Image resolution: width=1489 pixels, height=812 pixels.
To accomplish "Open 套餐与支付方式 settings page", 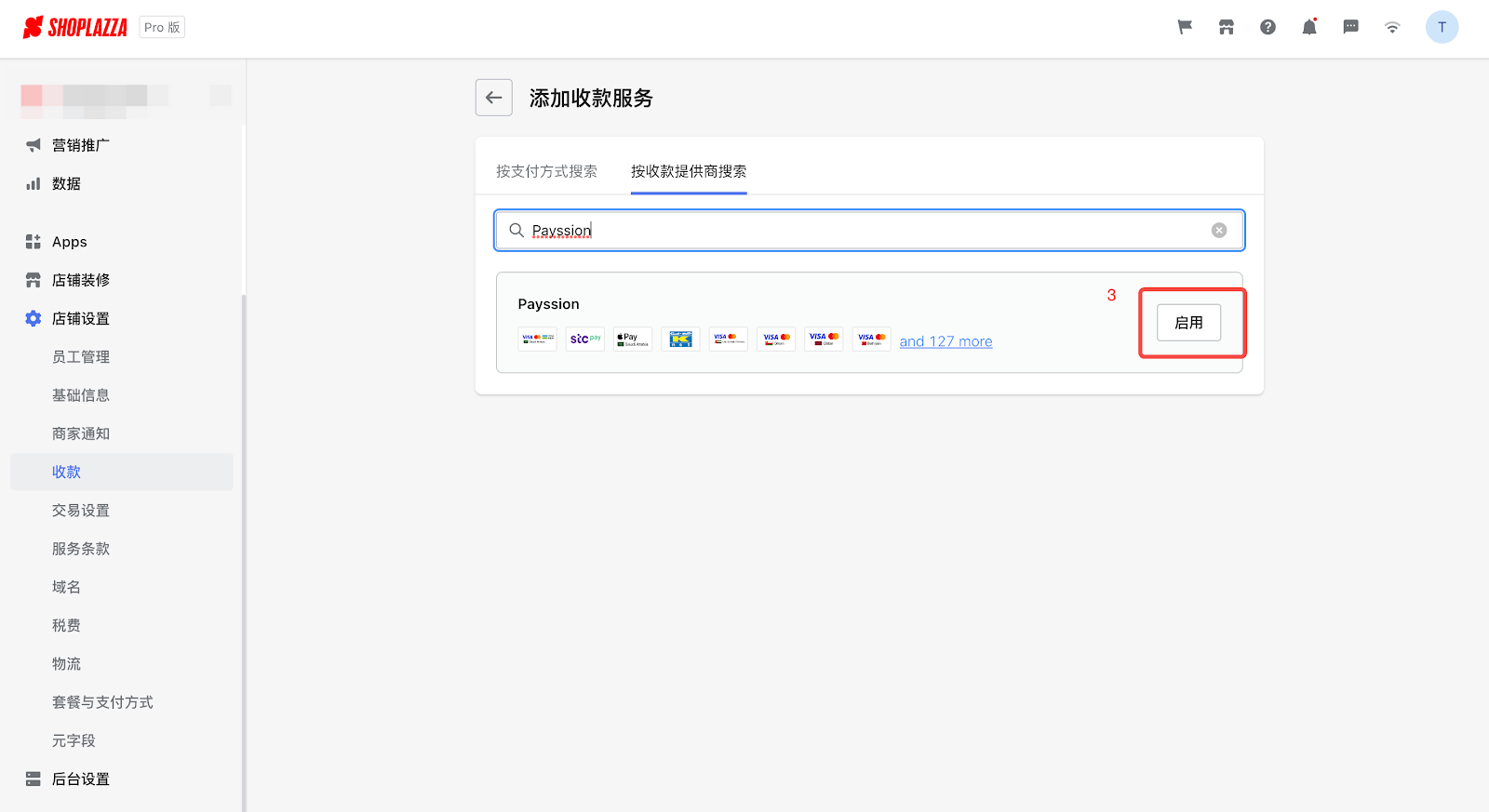I will pyautogui.click(x=102, y=702).
